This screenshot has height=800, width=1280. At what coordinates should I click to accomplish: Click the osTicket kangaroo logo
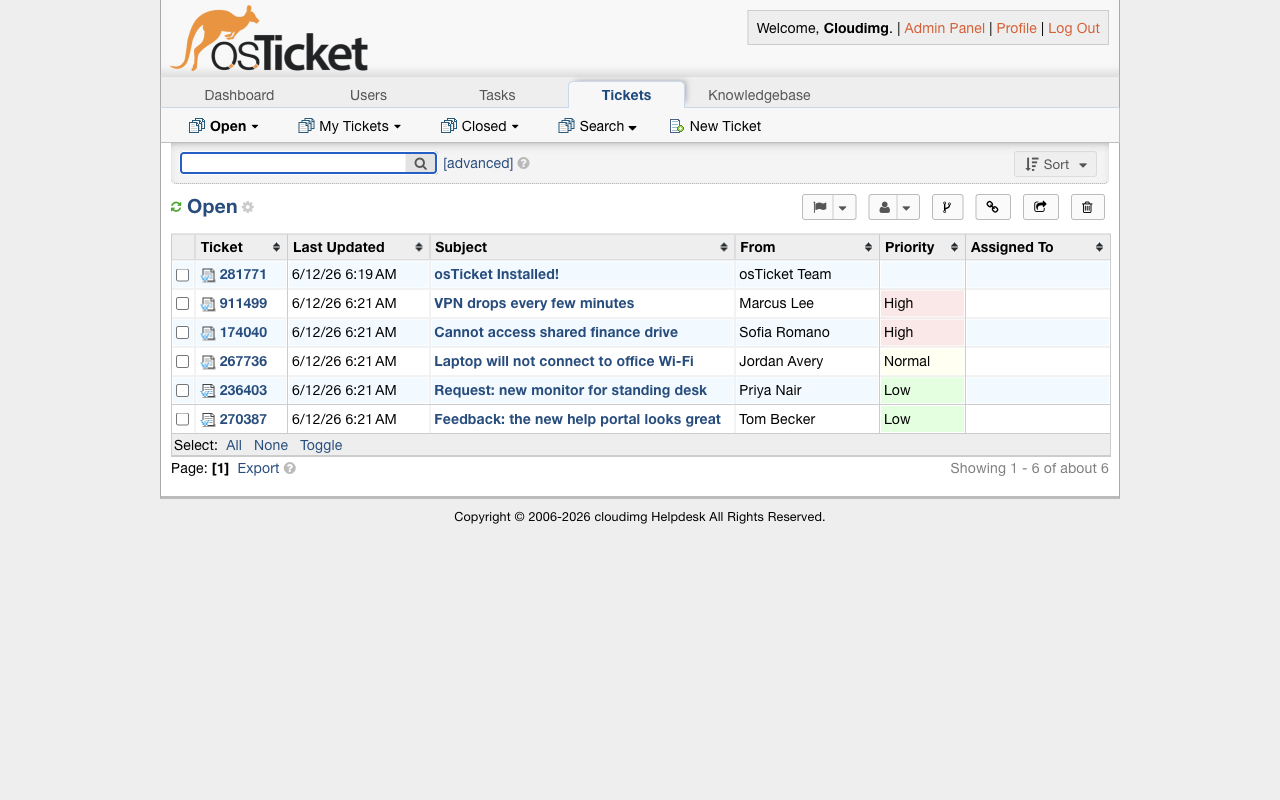point(269,39)
